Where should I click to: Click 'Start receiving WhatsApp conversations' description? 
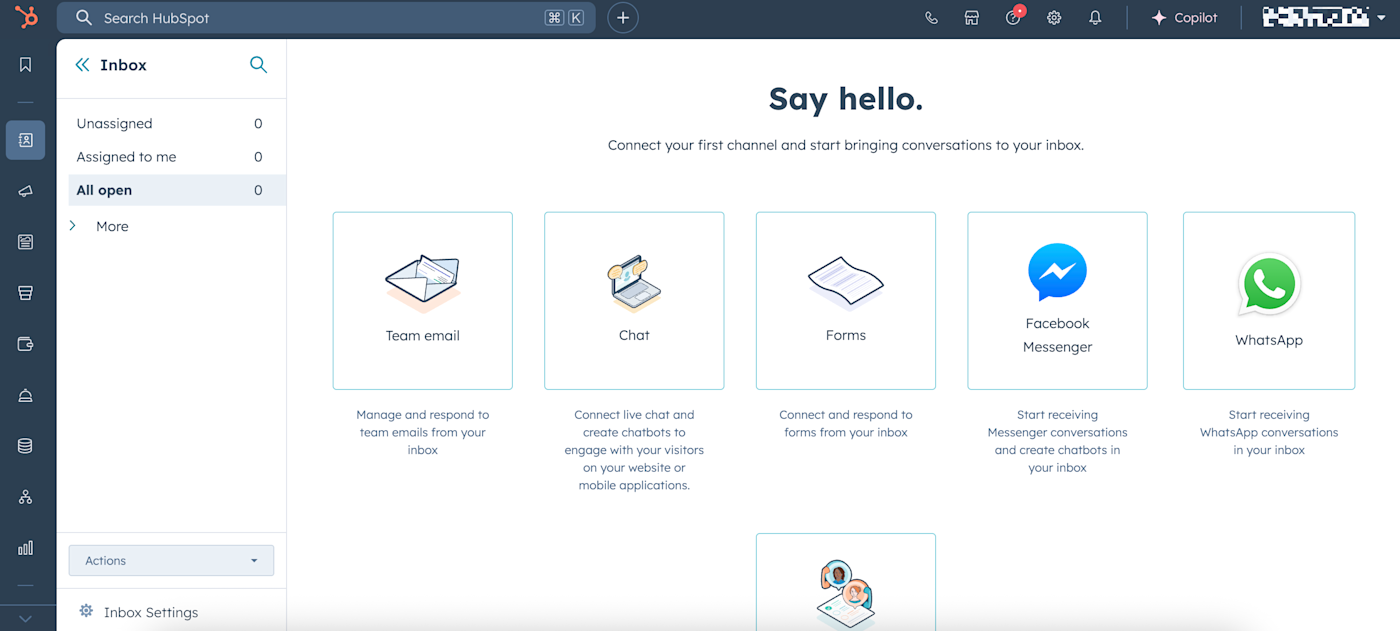pos(1269,432)
